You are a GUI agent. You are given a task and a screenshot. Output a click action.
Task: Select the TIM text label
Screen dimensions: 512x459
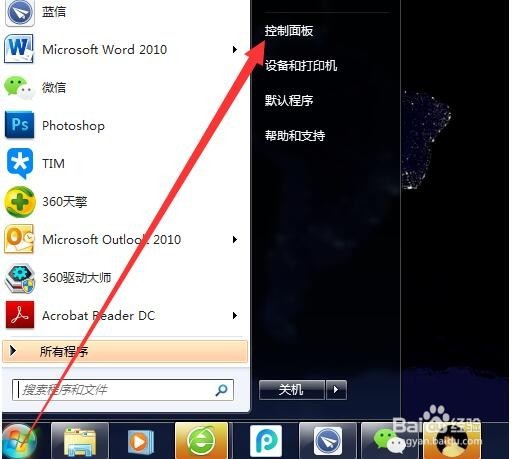click(x=53, y=164)
